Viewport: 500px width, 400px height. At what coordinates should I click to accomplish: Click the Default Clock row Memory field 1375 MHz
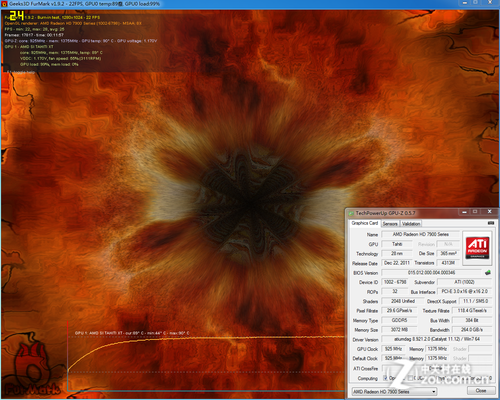coord(437,358)
